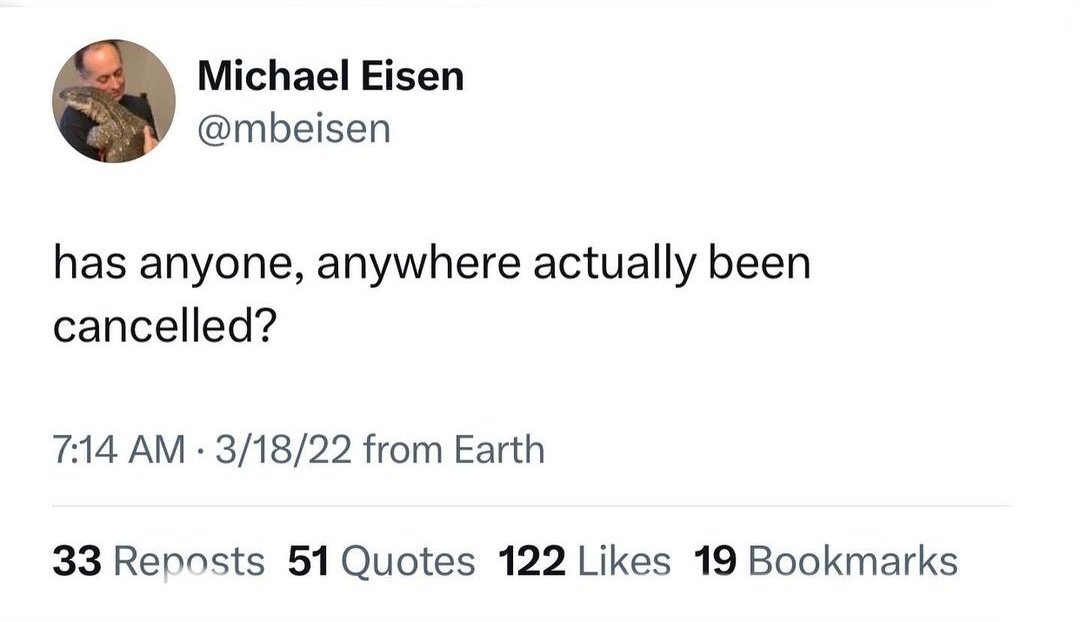The height and width of the screenshot is (622, 1080).
Task: Click the "from Earth" location label
Action: click(x=454, y=449)
